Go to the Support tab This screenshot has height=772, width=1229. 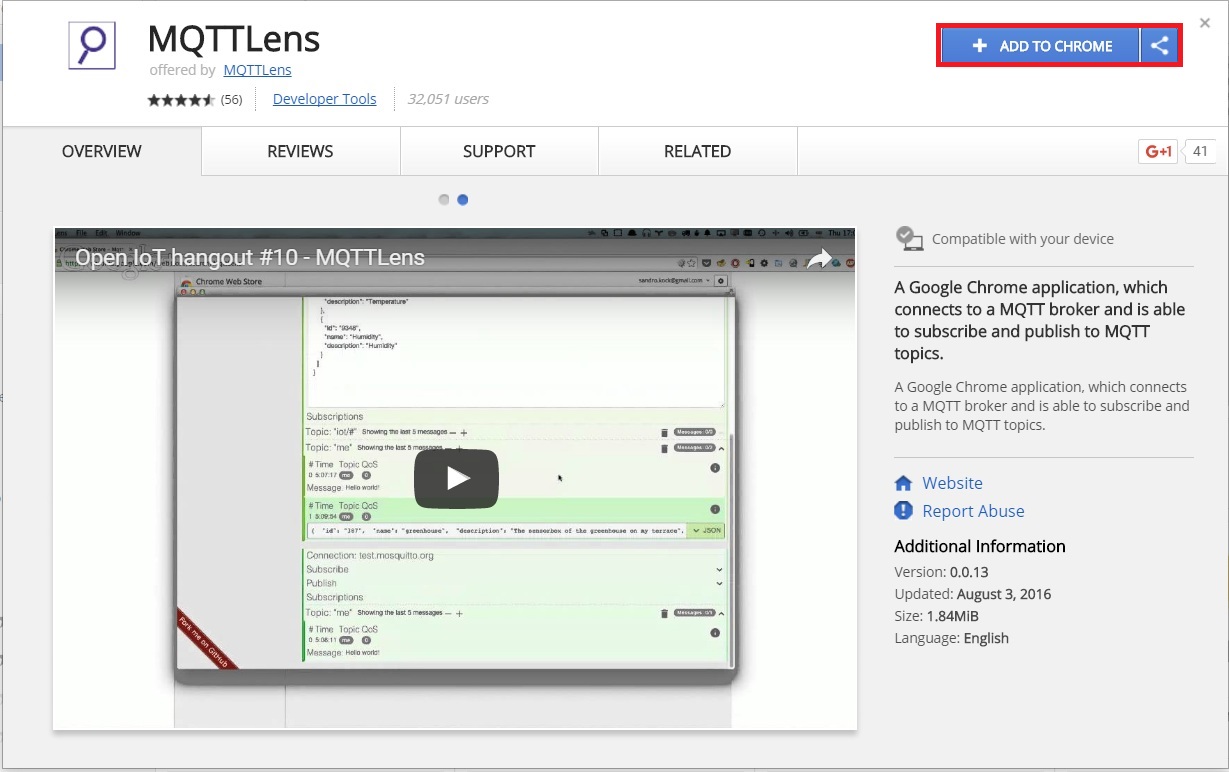click(x=499, y=151)
